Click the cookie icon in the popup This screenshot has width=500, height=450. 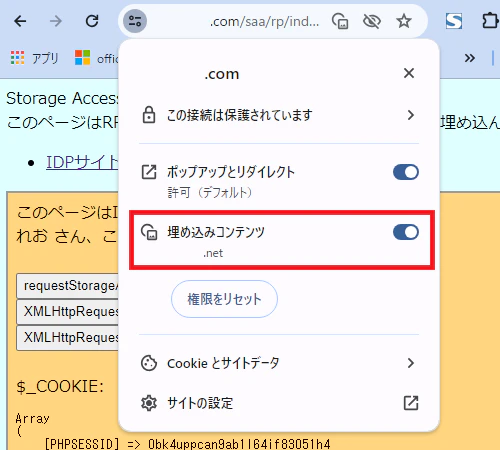tap(149, 363)
